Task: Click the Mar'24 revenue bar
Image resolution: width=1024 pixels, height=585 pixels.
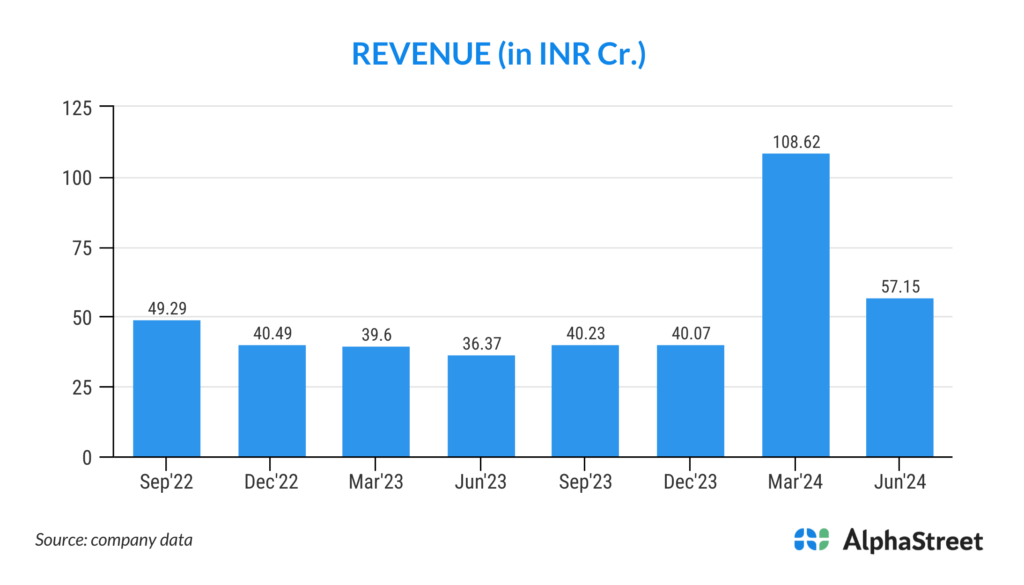Action: 795,305
